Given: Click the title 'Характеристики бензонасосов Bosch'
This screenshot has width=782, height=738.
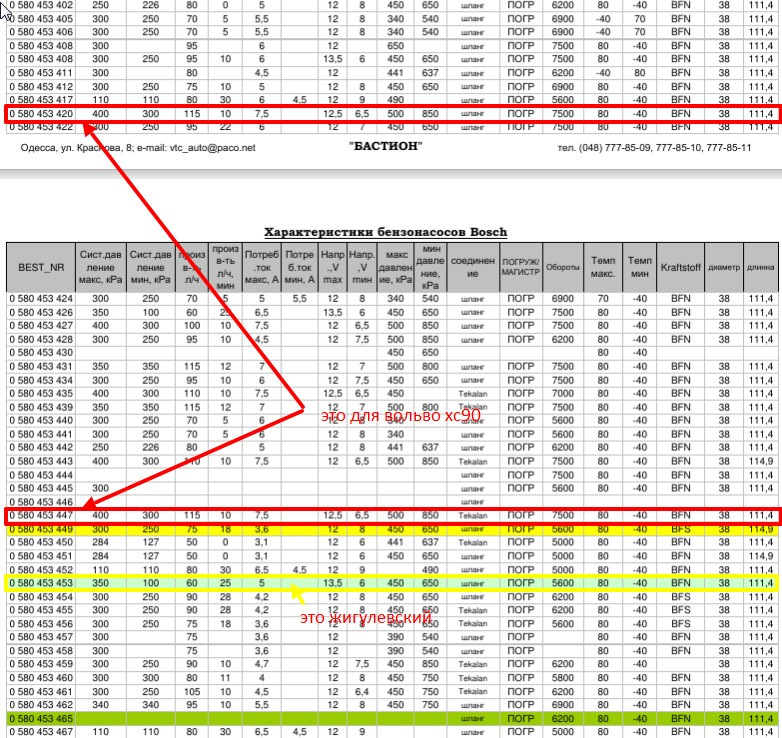Looking at the screenshot, I should pos(386,232).
